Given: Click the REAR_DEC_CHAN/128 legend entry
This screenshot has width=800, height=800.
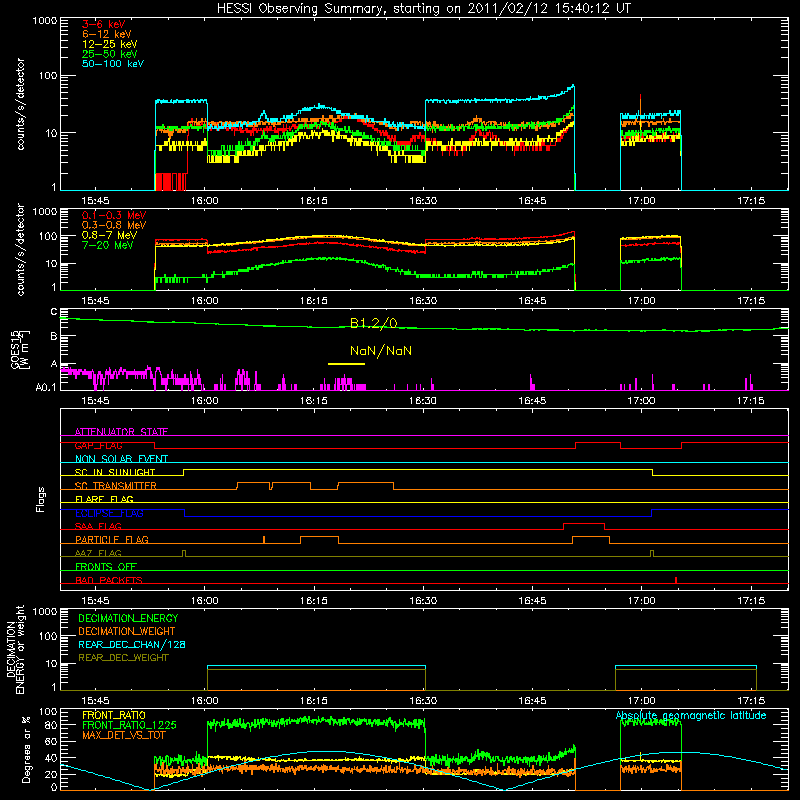Looking at the screenshot, I should coord(132,644).
